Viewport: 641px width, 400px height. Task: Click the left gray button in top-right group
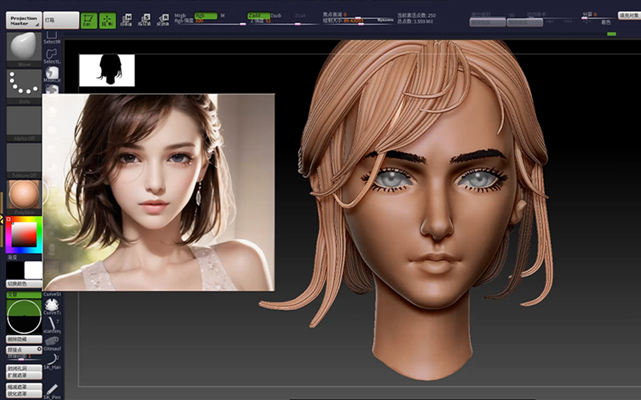pyautogui.click(x=487, y=22)
